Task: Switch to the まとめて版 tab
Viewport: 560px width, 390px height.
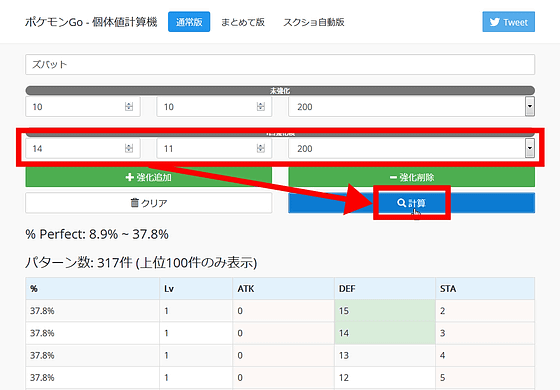Action: coord(243,22)
